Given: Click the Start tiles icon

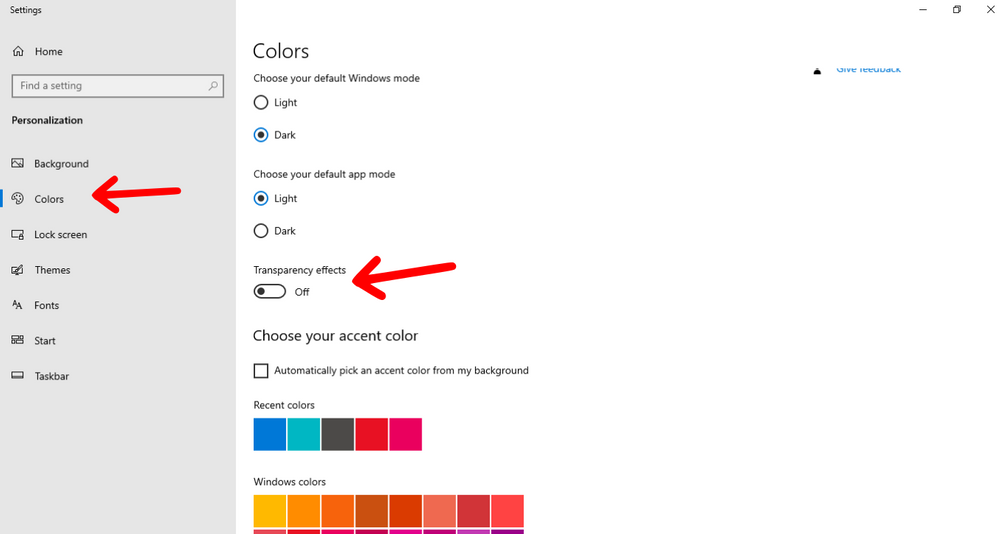Looking at the screenshot, I should [18, 340].
